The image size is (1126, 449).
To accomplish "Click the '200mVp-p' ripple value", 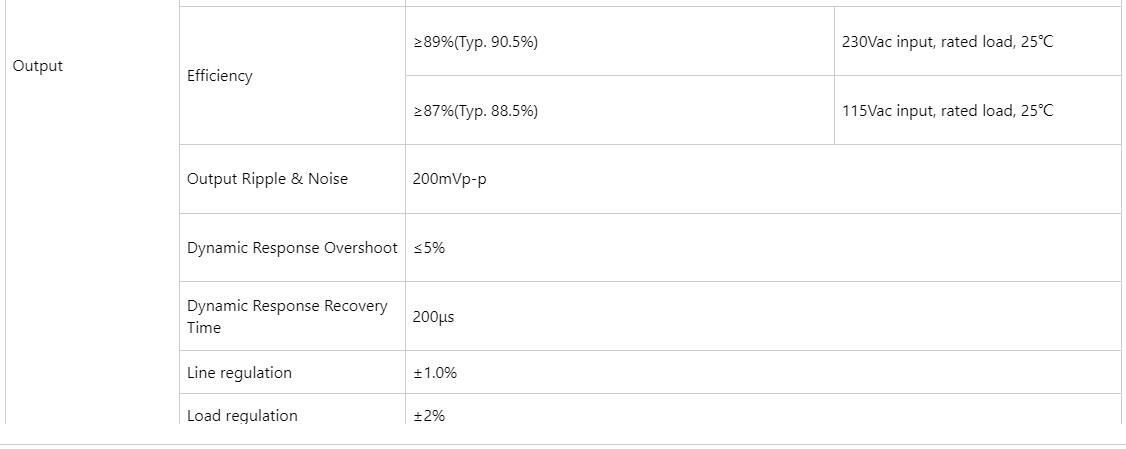I will 450,180.
